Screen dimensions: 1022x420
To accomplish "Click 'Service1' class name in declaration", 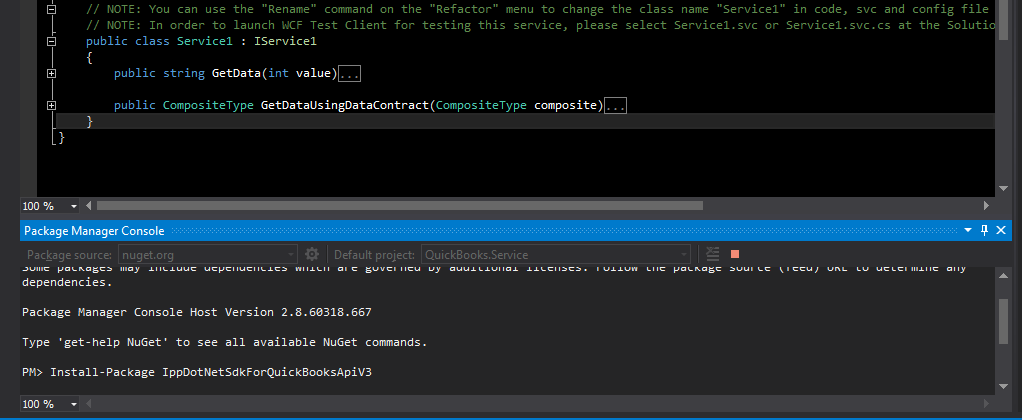I will coord(205,41).
